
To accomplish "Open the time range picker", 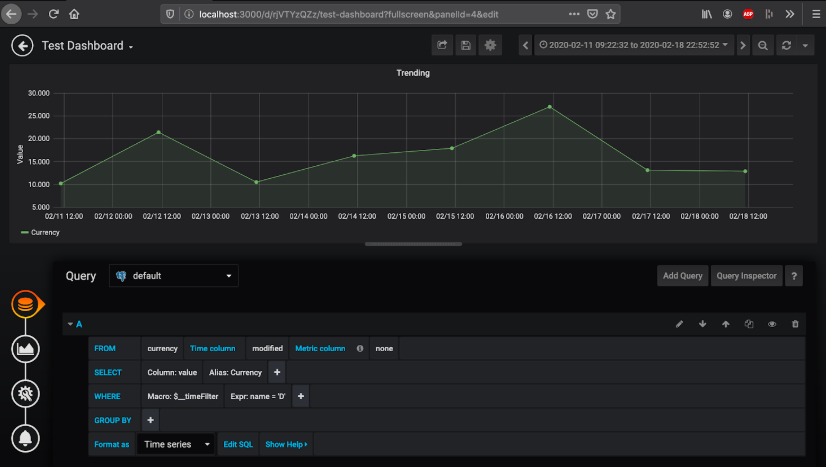I will click(x=634, y=45).
